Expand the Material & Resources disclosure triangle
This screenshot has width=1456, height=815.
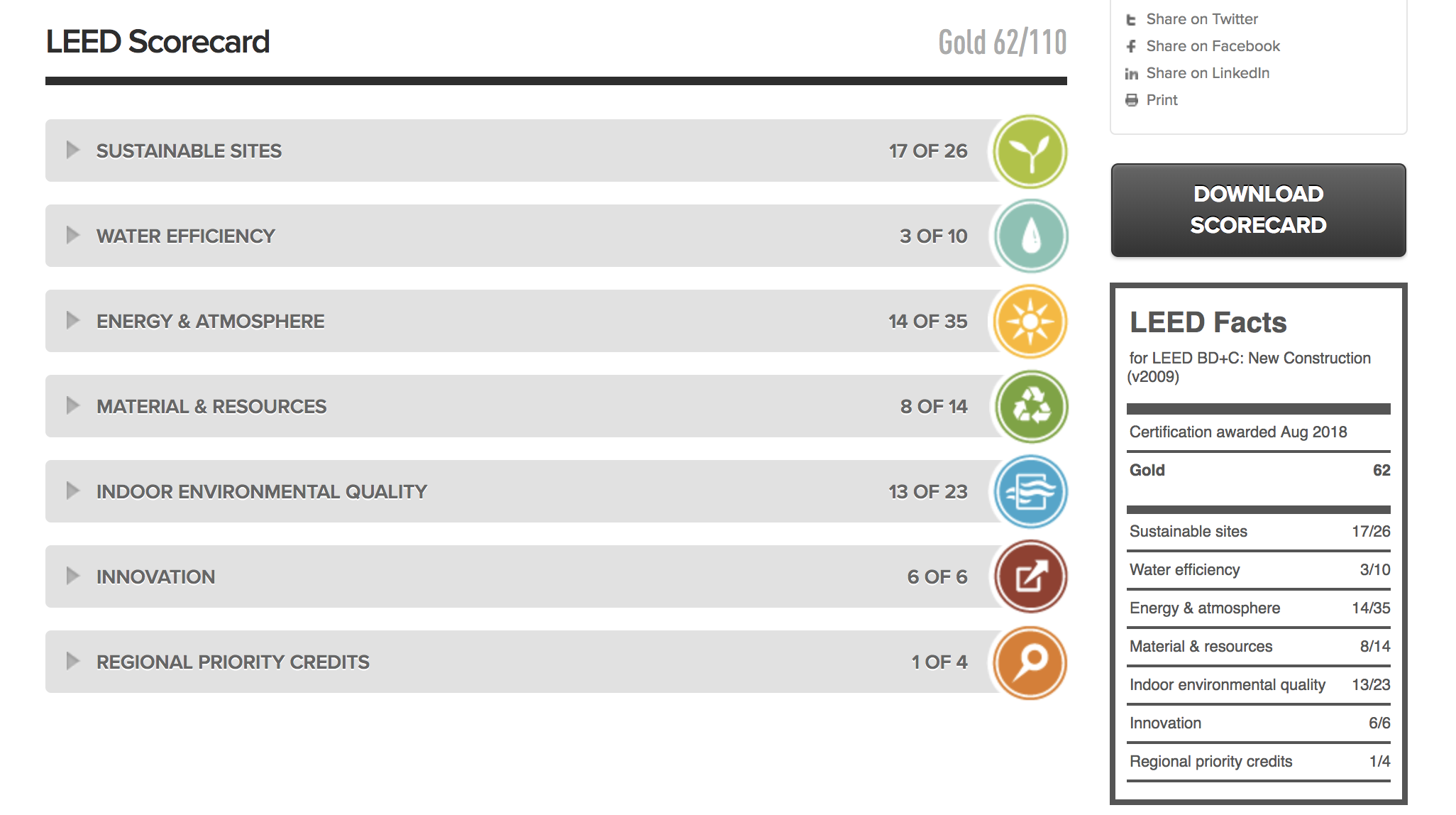point(72,405)
